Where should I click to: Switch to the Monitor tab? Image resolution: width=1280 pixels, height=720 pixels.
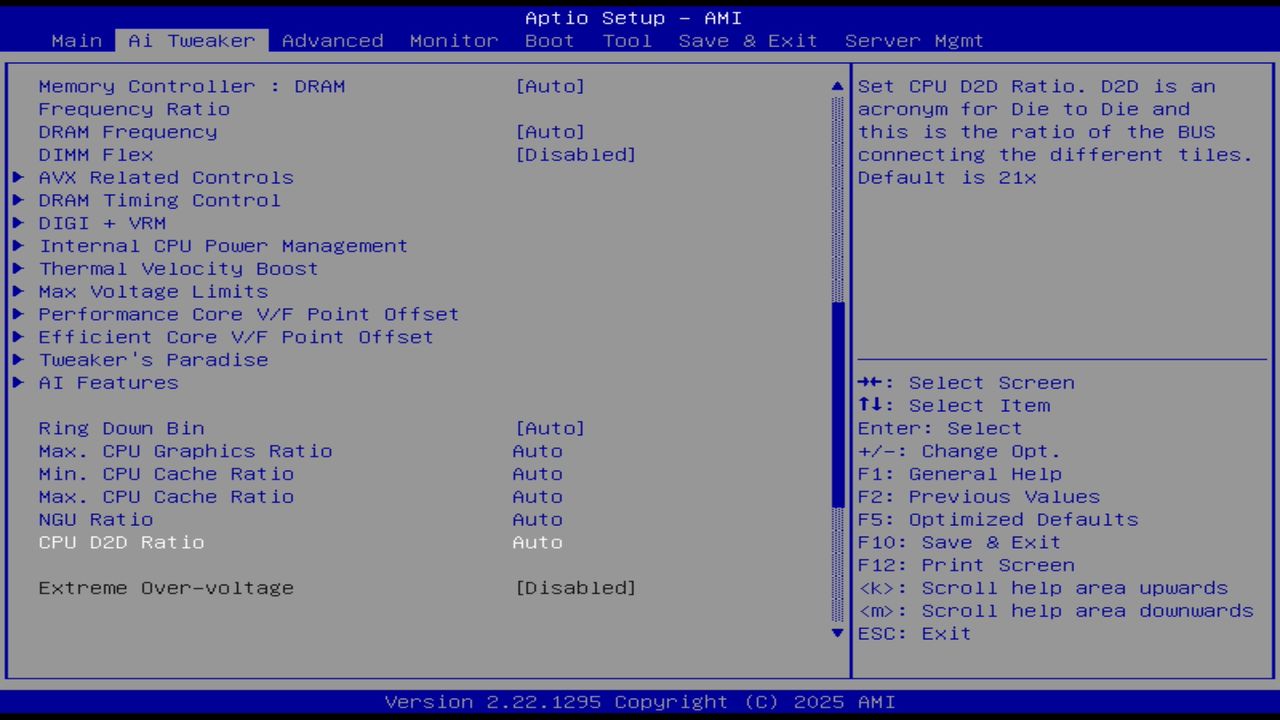(453, 40)
